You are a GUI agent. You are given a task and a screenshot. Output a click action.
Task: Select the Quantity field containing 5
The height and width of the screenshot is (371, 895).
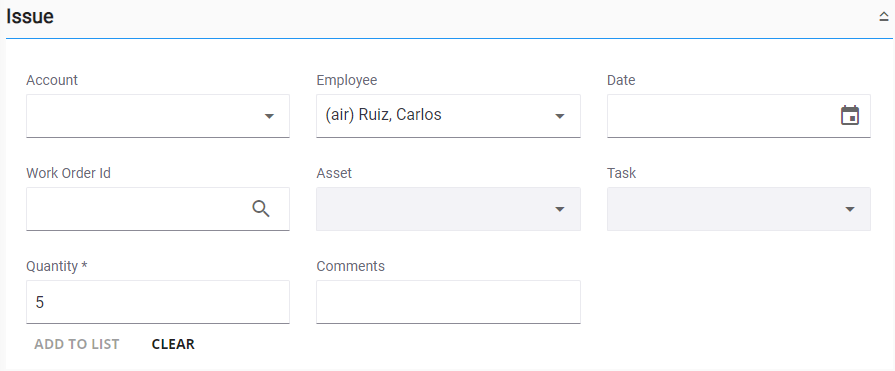pos(158,302)
